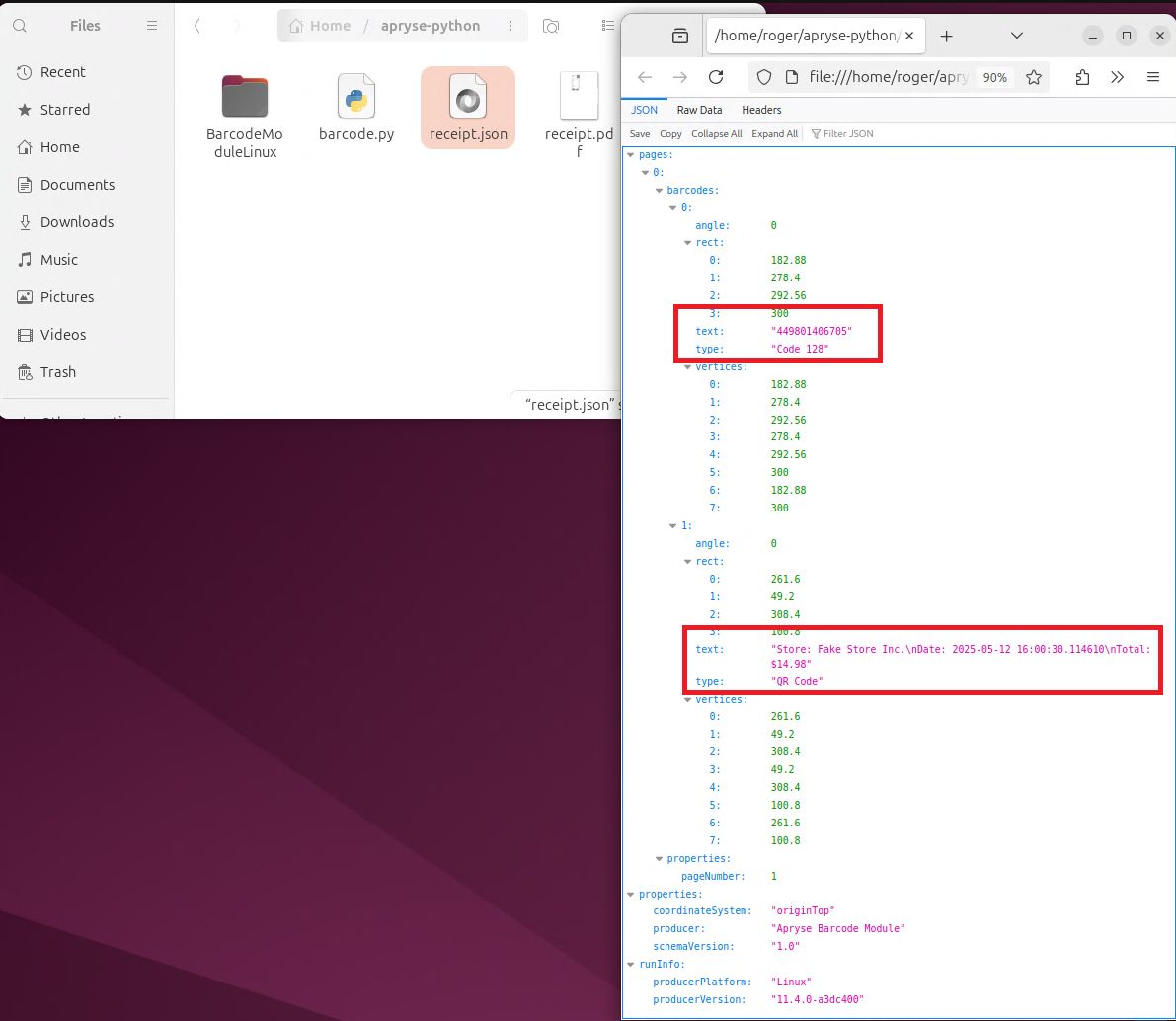
Task: Open Documents in Files sidebar
Action: pos(87,185)
